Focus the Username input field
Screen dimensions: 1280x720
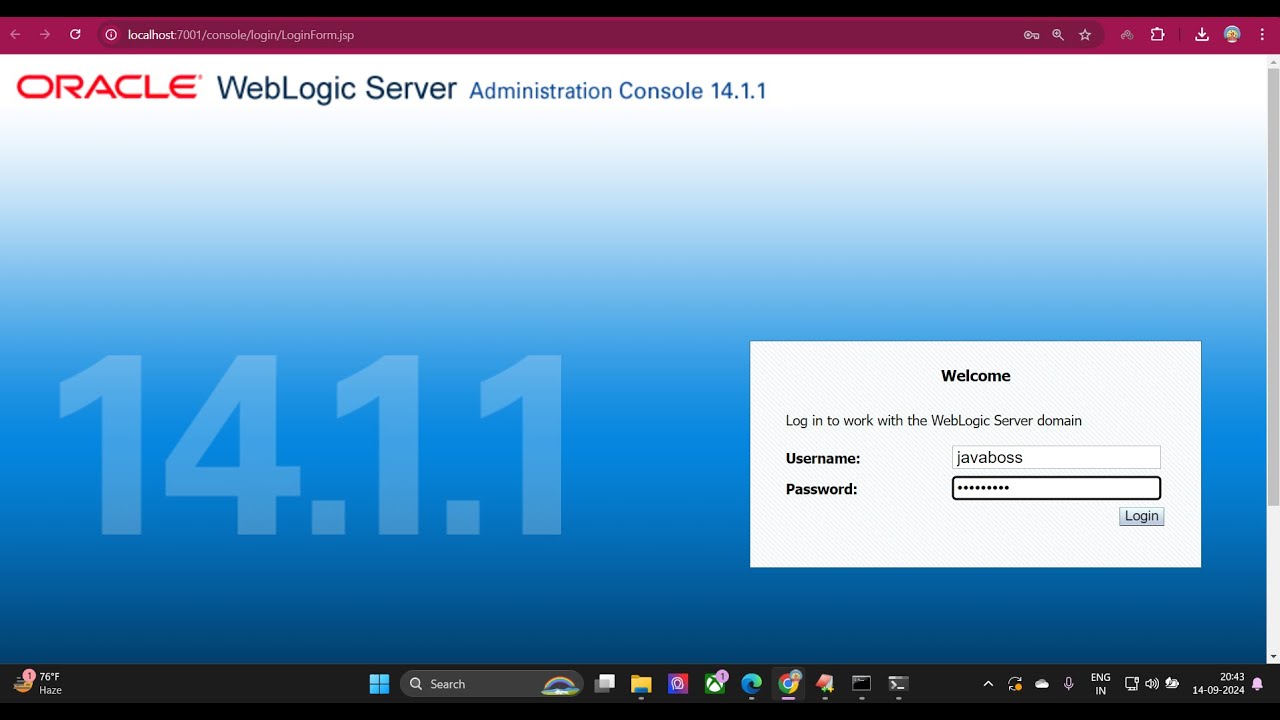(1056, 457)
